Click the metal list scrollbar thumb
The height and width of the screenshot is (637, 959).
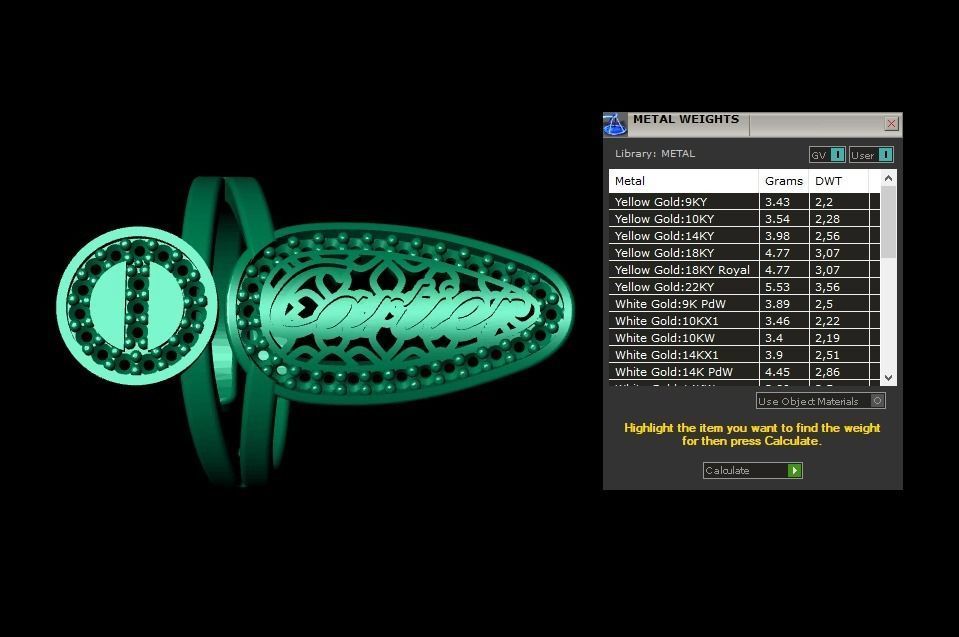coord(889,222)
